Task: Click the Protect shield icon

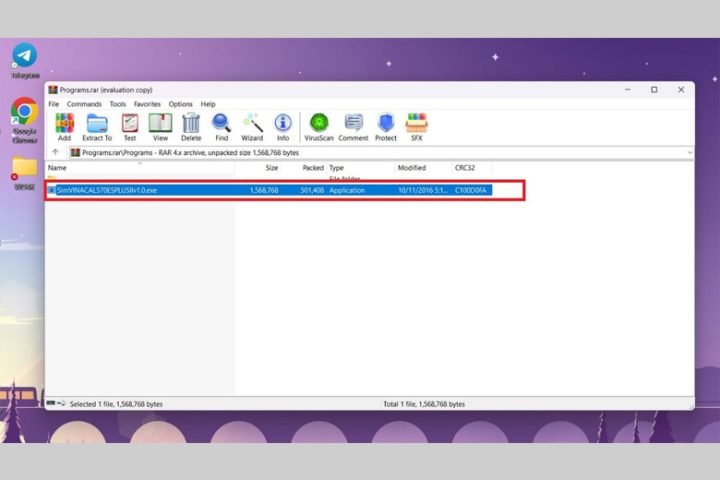Action: click(386, 125)
